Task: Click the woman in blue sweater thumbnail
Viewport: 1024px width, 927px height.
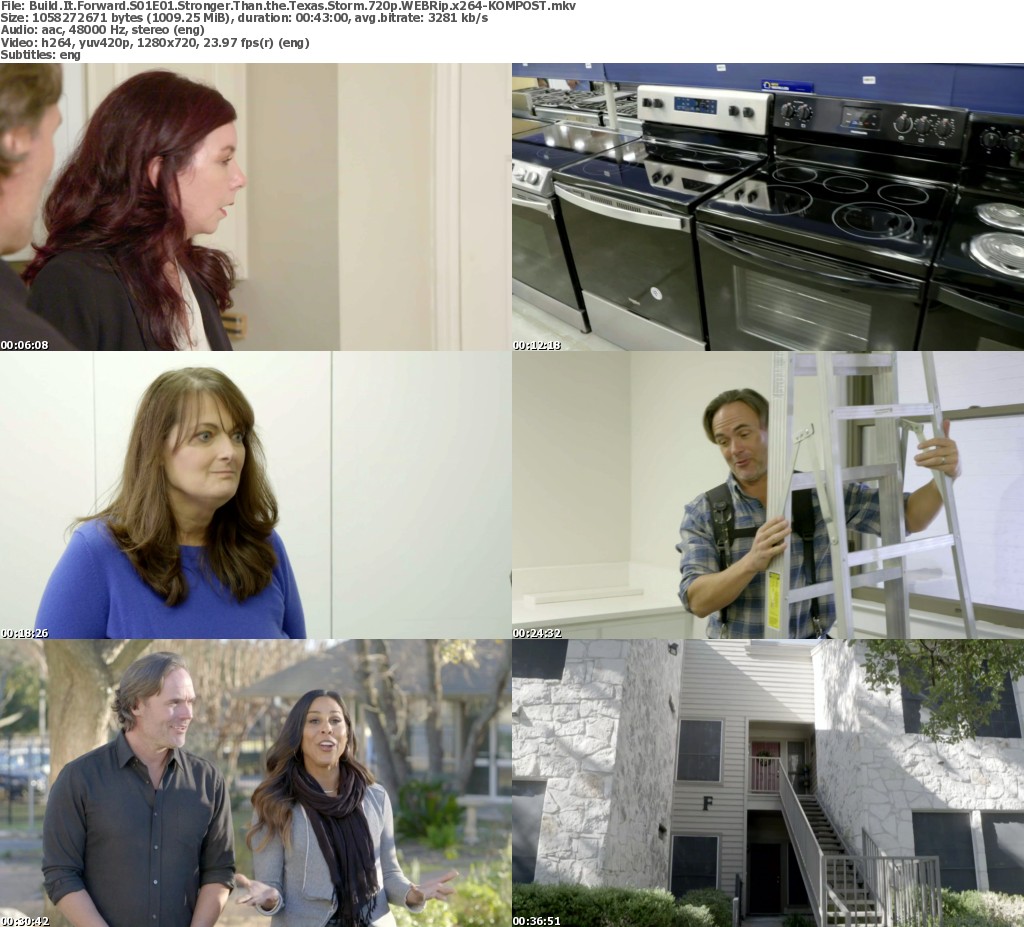Action: (x=255, y=495)
